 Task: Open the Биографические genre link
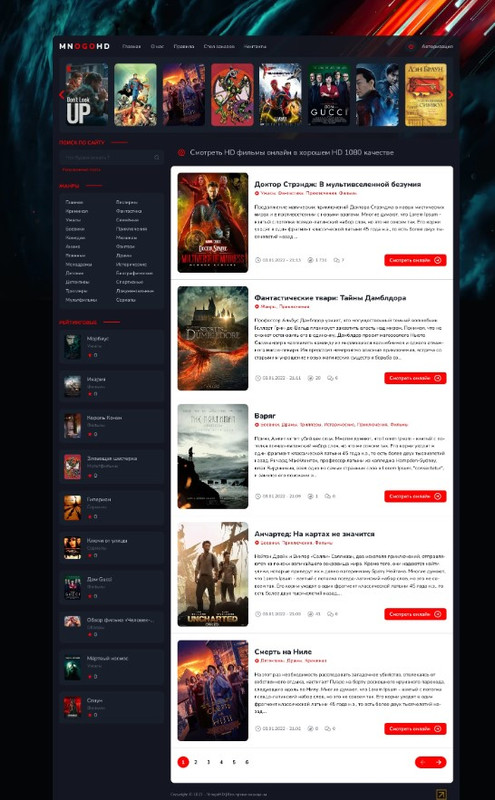(x=134, y=273)
